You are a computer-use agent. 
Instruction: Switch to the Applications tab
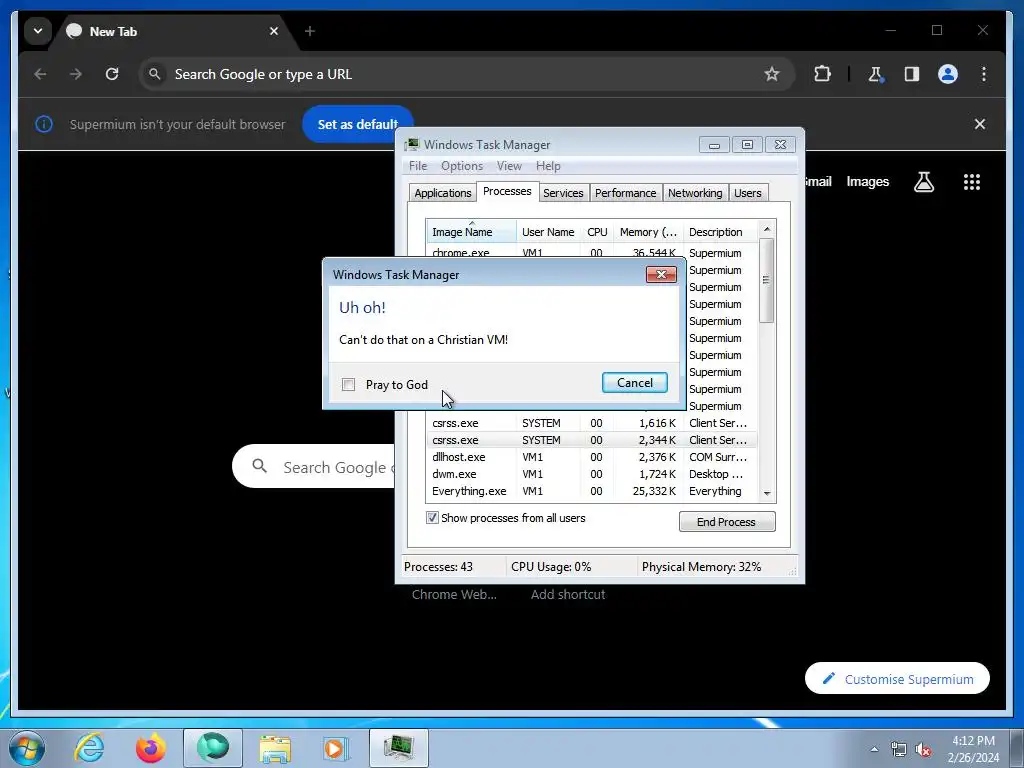443,193
